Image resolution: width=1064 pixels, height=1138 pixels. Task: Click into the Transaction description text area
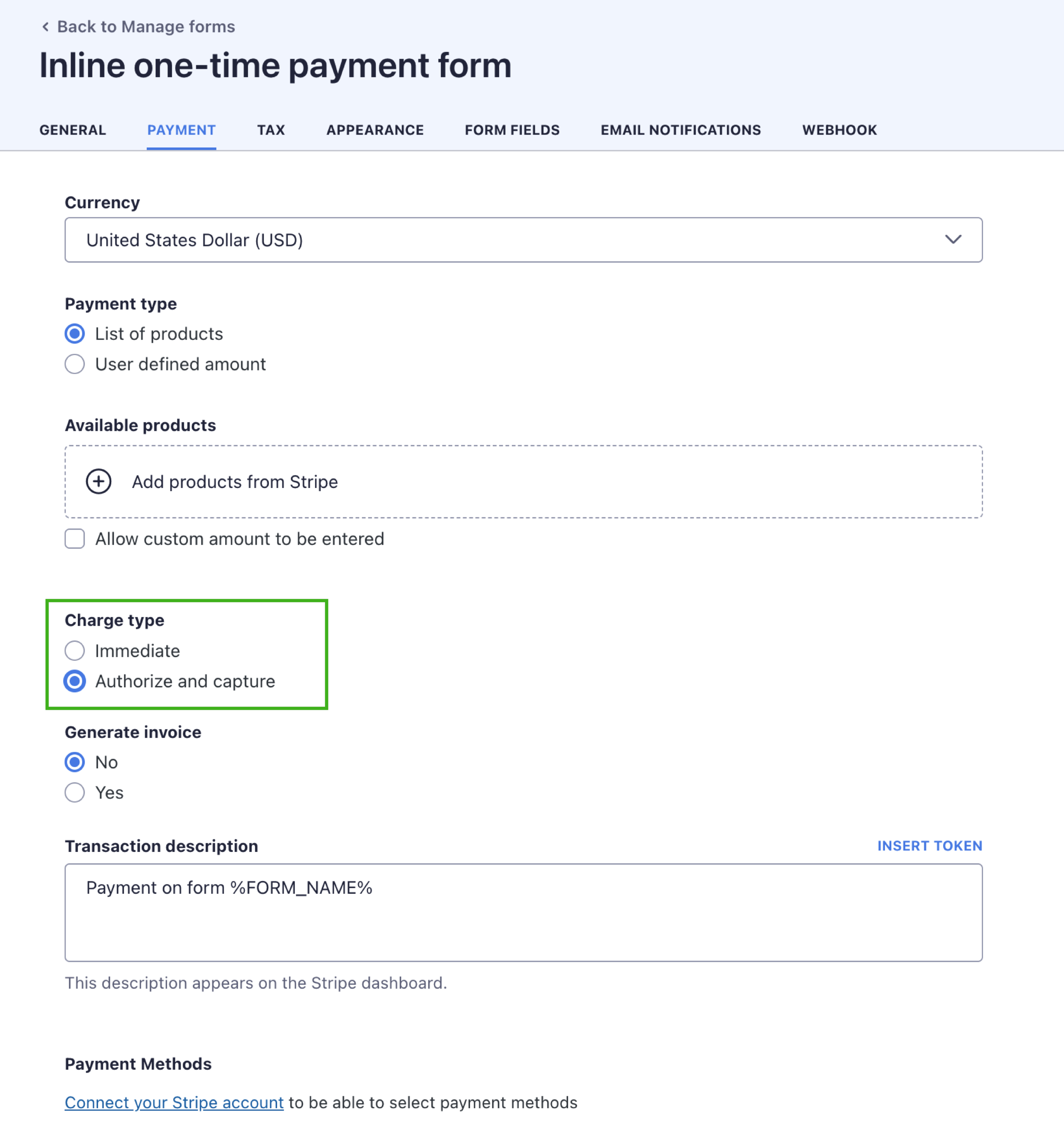coord(523,912)
